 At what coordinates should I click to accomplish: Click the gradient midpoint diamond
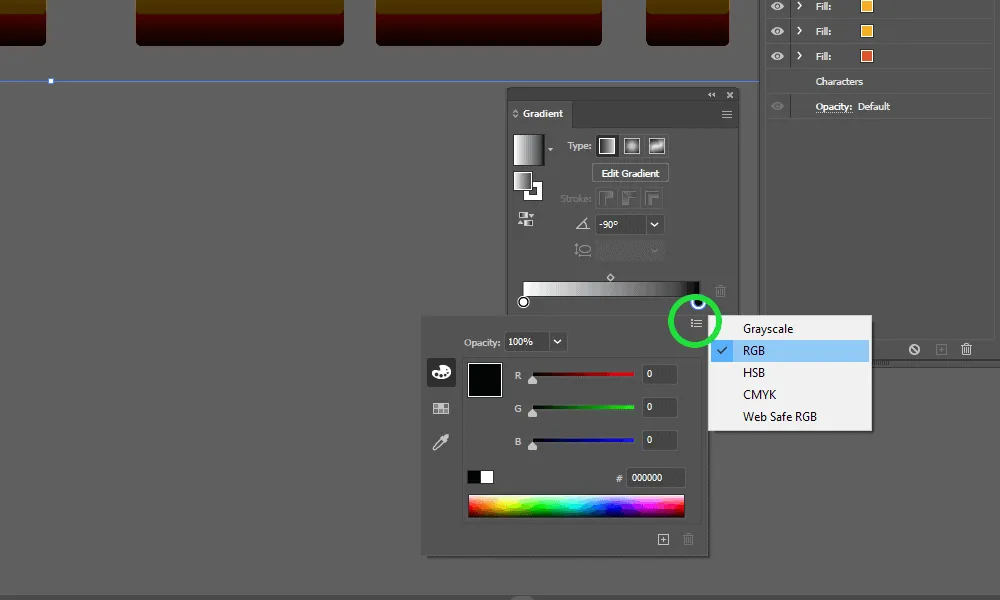tap(610, 277)
